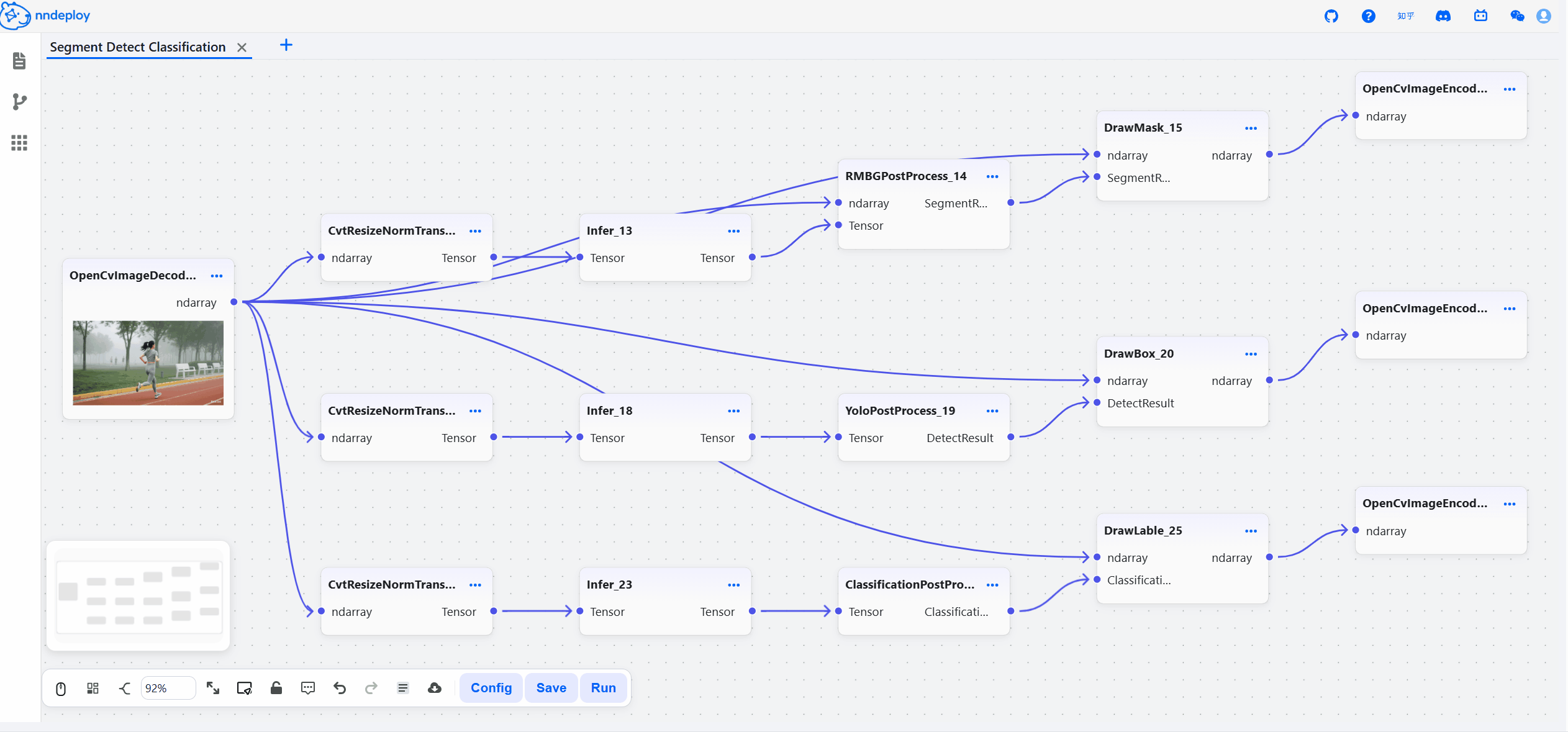The height and width of the screenshot is (732, 1568).
Task: Open the YoloPostProcess_19 node three-dot menu
Action: point(992,411)
